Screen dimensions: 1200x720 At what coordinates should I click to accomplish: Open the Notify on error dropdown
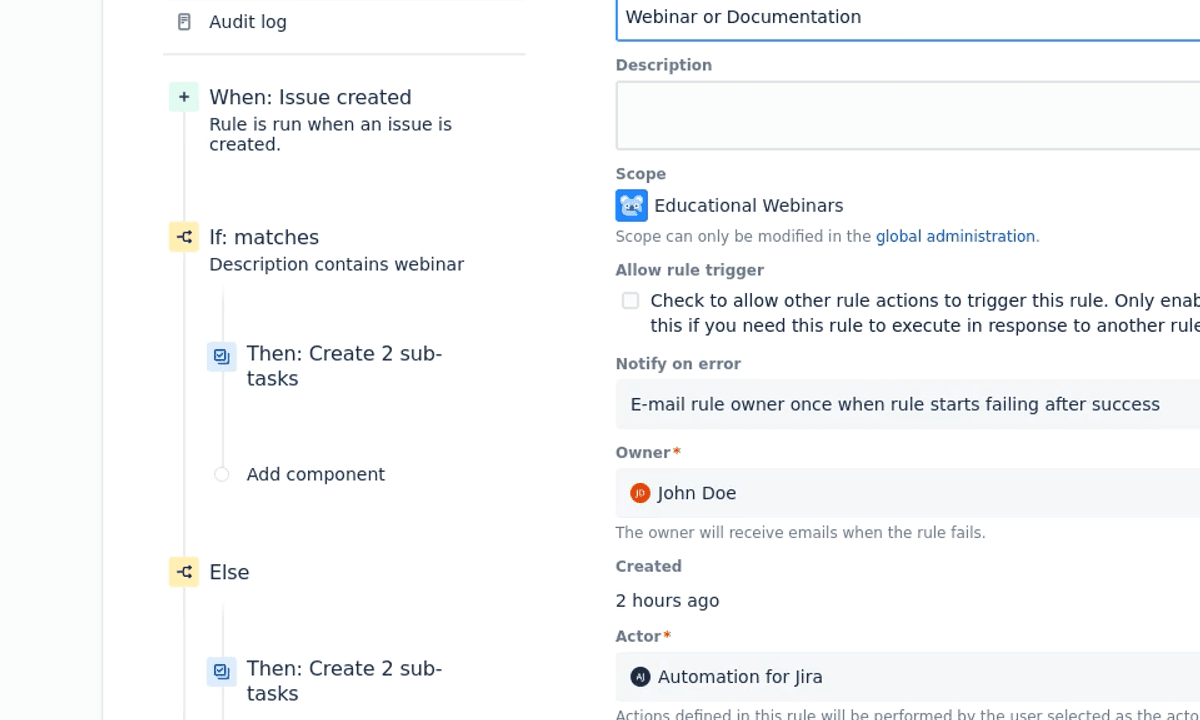tap(908, 404)
